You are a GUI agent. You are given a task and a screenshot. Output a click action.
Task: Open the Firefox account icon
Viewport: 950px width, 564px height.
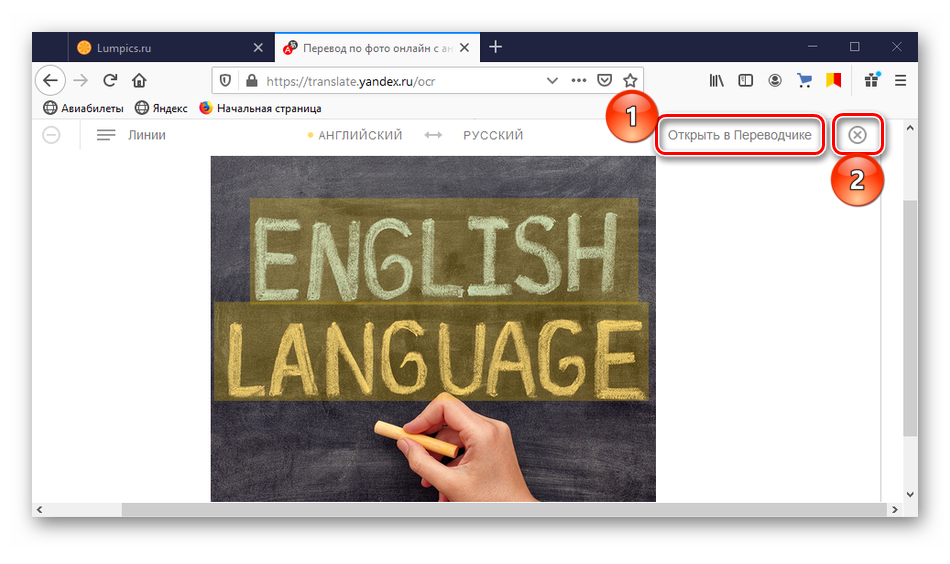(775, 81)
